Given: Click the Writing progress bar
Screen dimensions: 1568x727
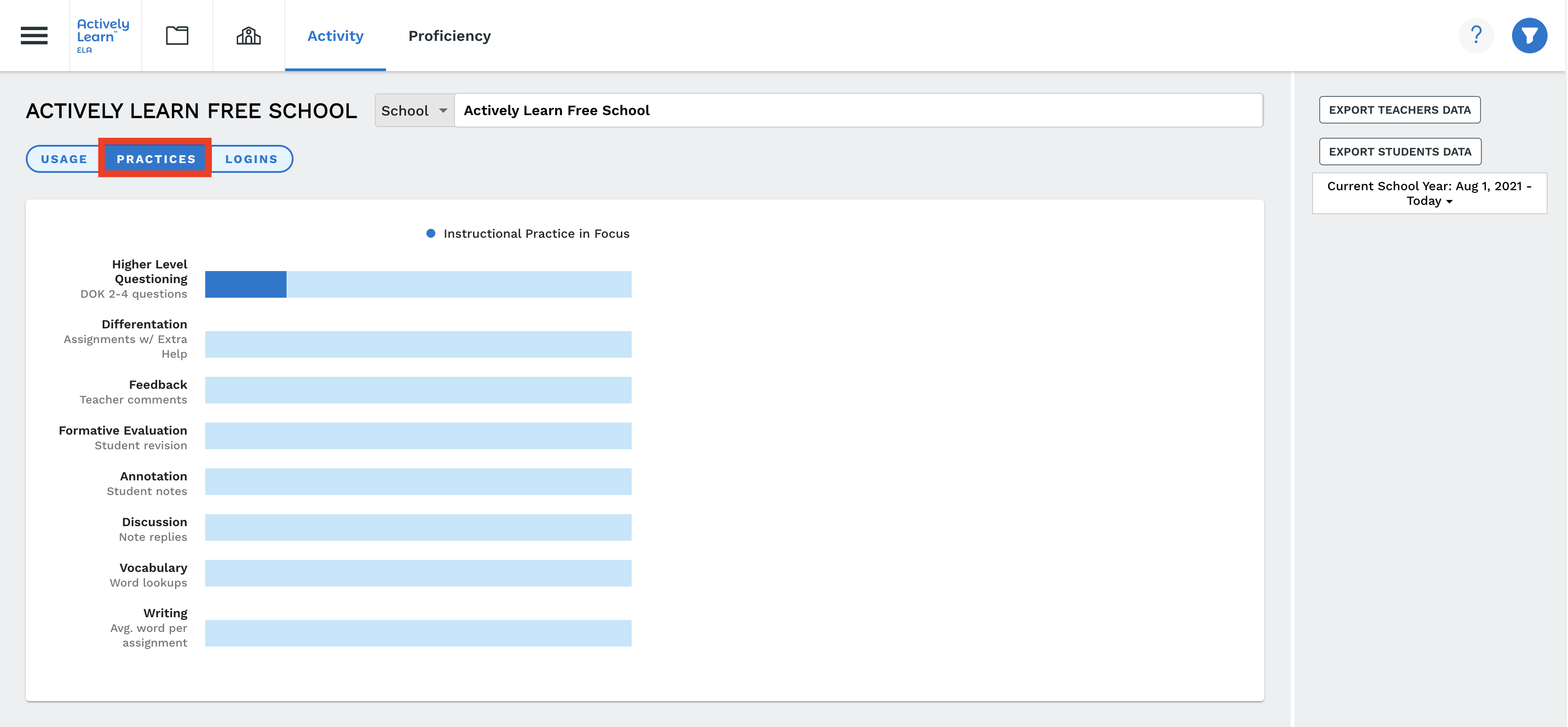Looking at the screenshot, I should (x=418, y=633).
